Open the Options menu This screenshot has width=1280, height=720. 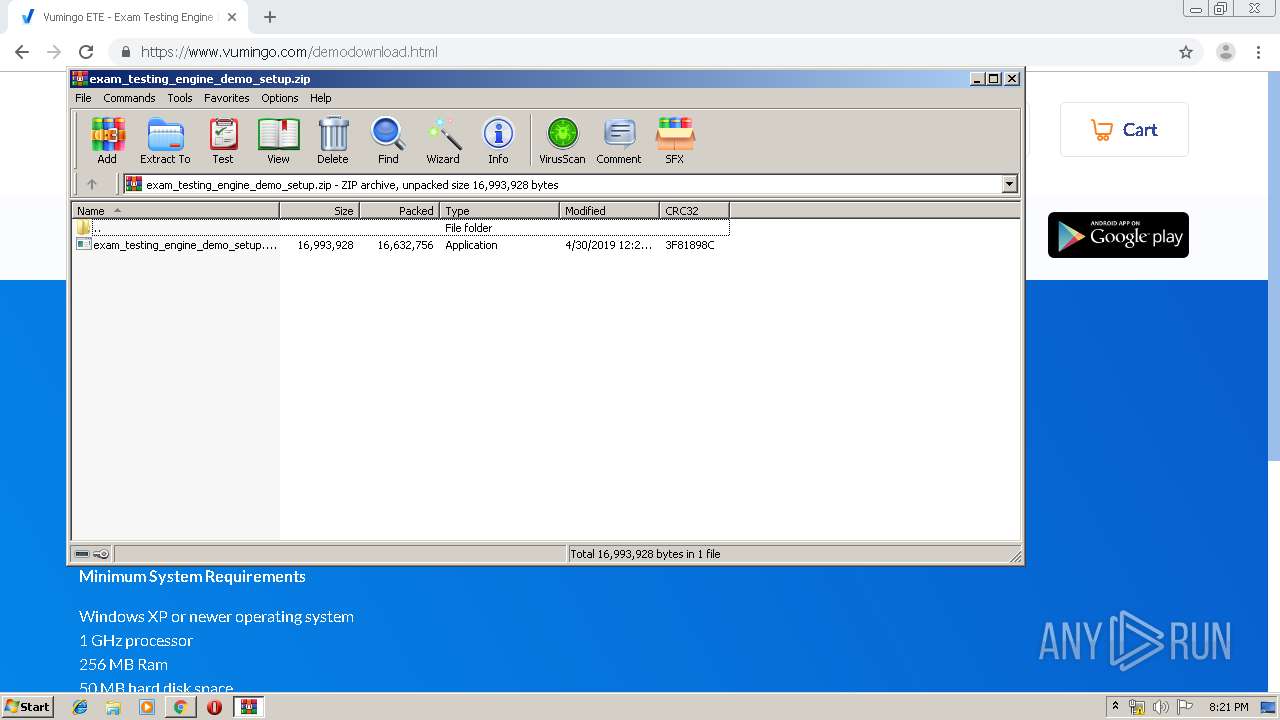coord(280,98)
